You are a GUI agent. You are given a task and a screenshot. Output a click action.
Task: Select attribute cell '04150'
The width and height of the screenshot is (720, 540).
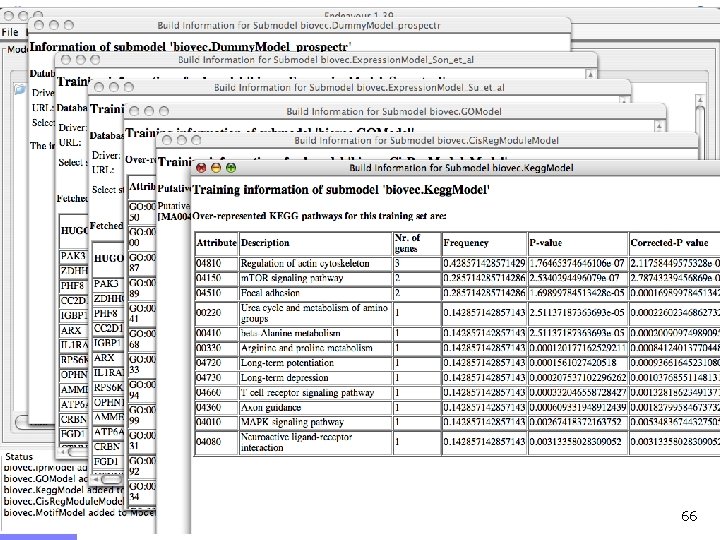coord(216,278)
